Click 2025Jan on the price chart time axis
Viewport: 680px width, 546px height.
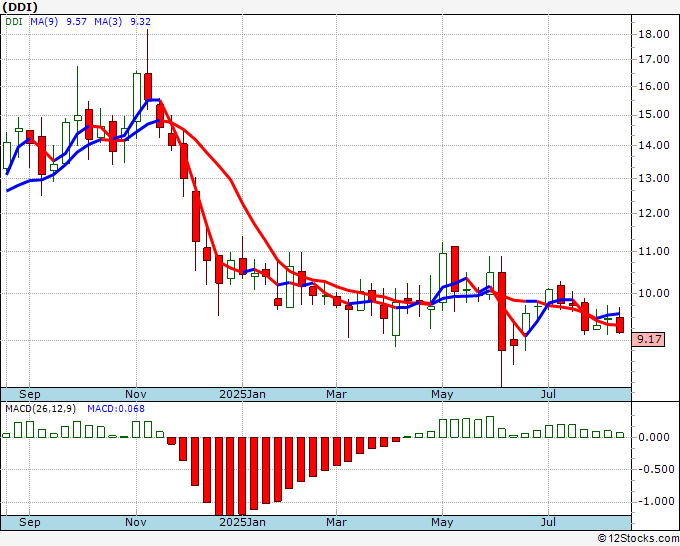pos(242,395)
